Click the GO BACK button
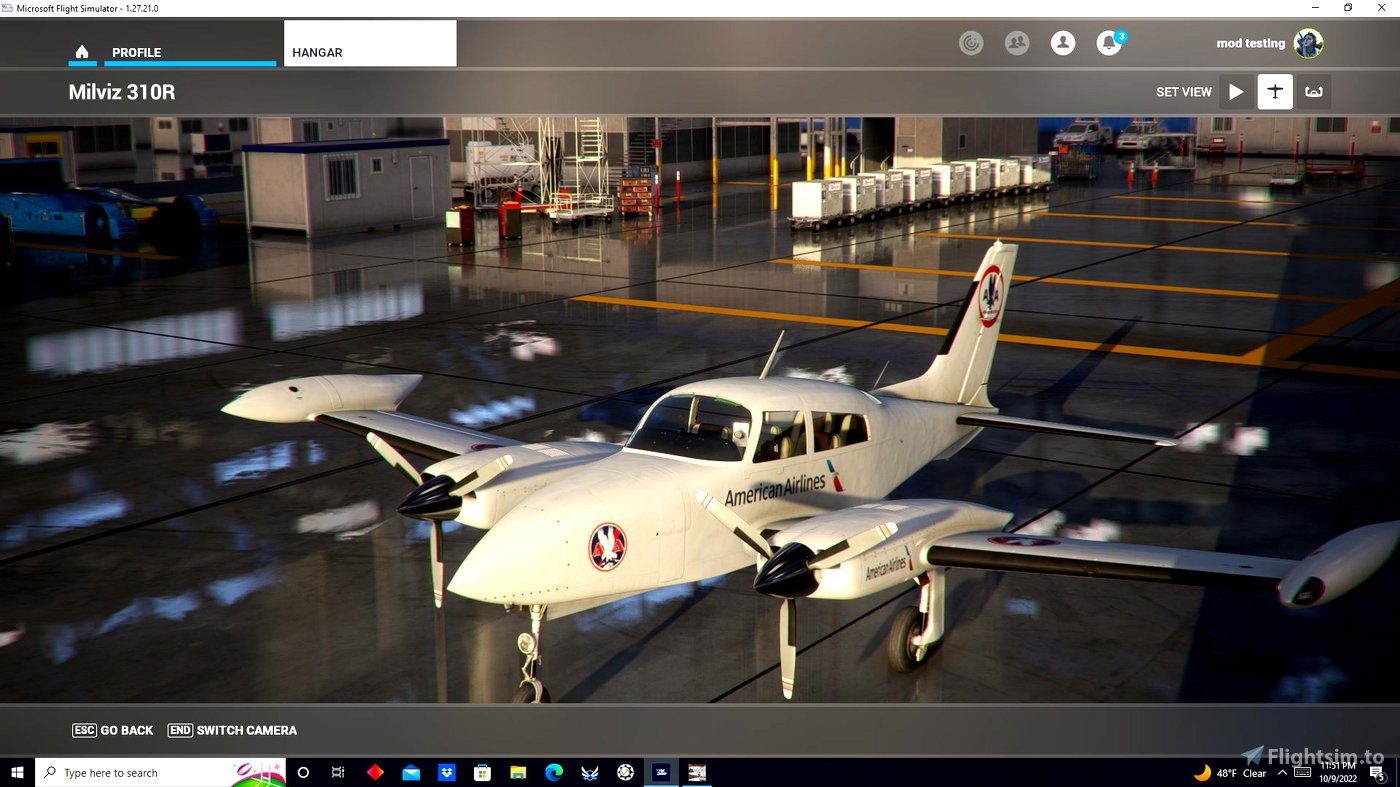This screenshot has height=787, width=1400. (113, 730)
